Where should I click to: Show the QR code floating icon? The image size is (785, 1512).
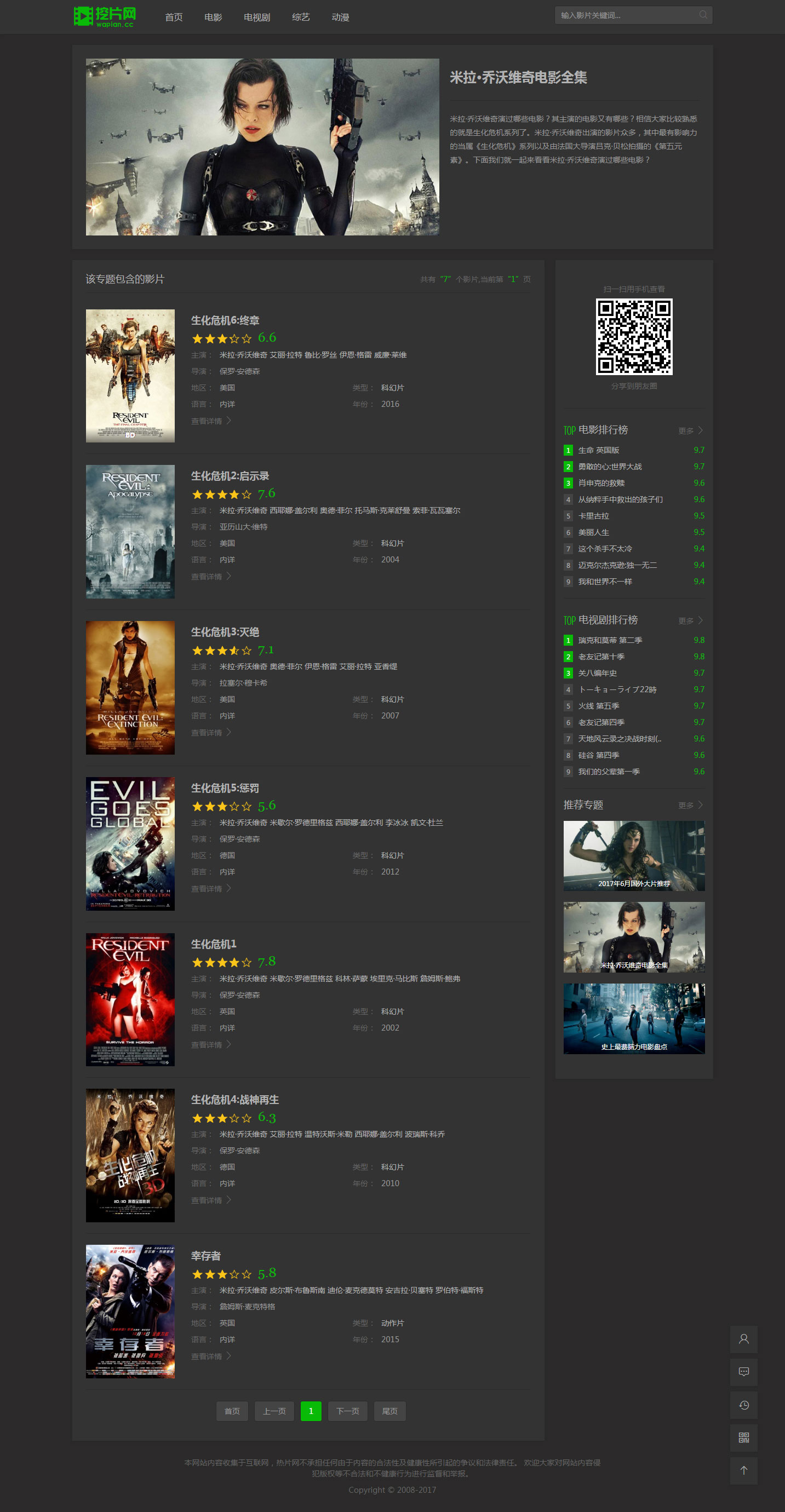pyautogui.click(x=743, y=1438)
